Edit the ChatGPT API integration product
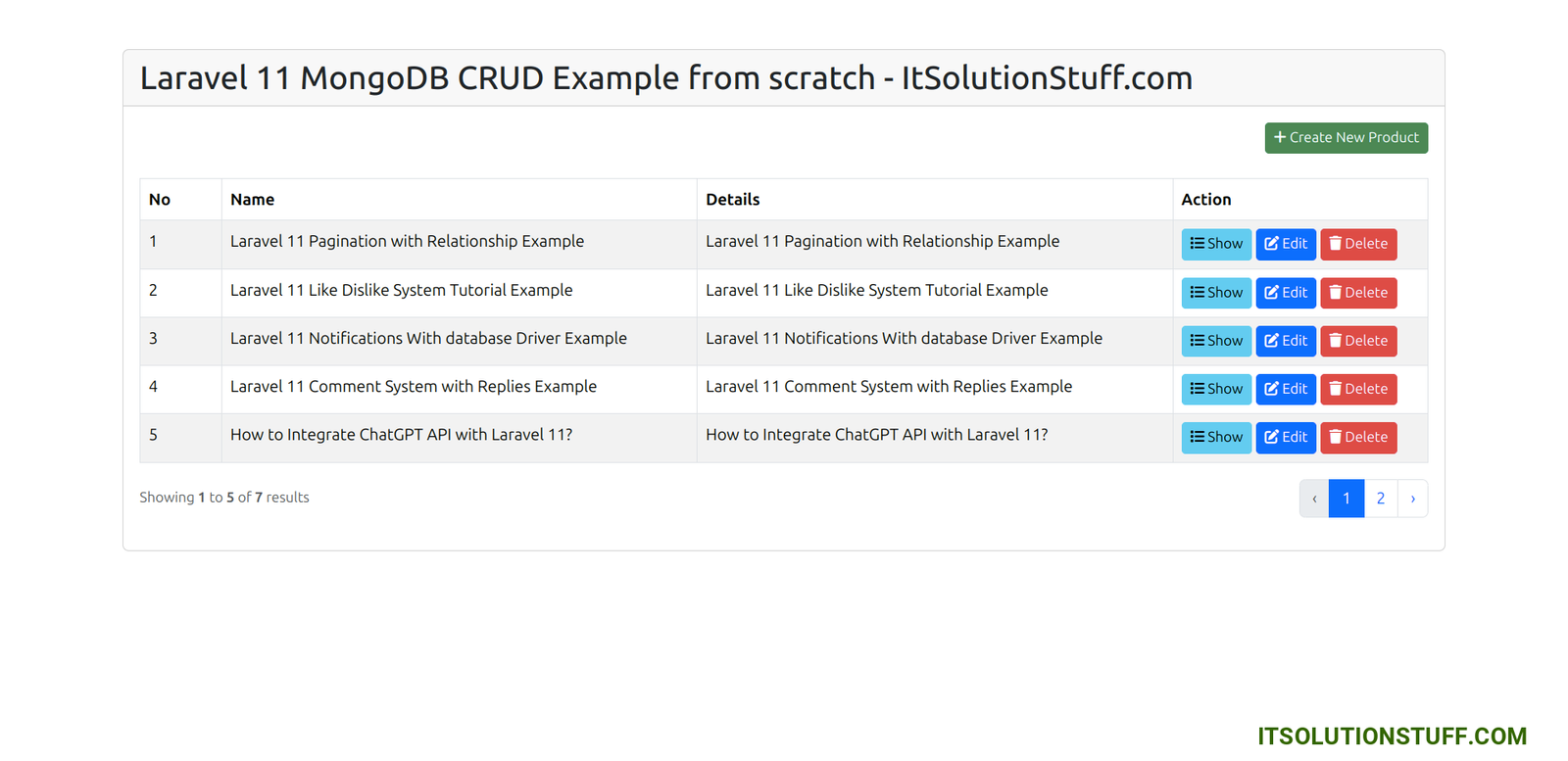The width and height of the screenshot is (1568, 761). click(1286, 437)
